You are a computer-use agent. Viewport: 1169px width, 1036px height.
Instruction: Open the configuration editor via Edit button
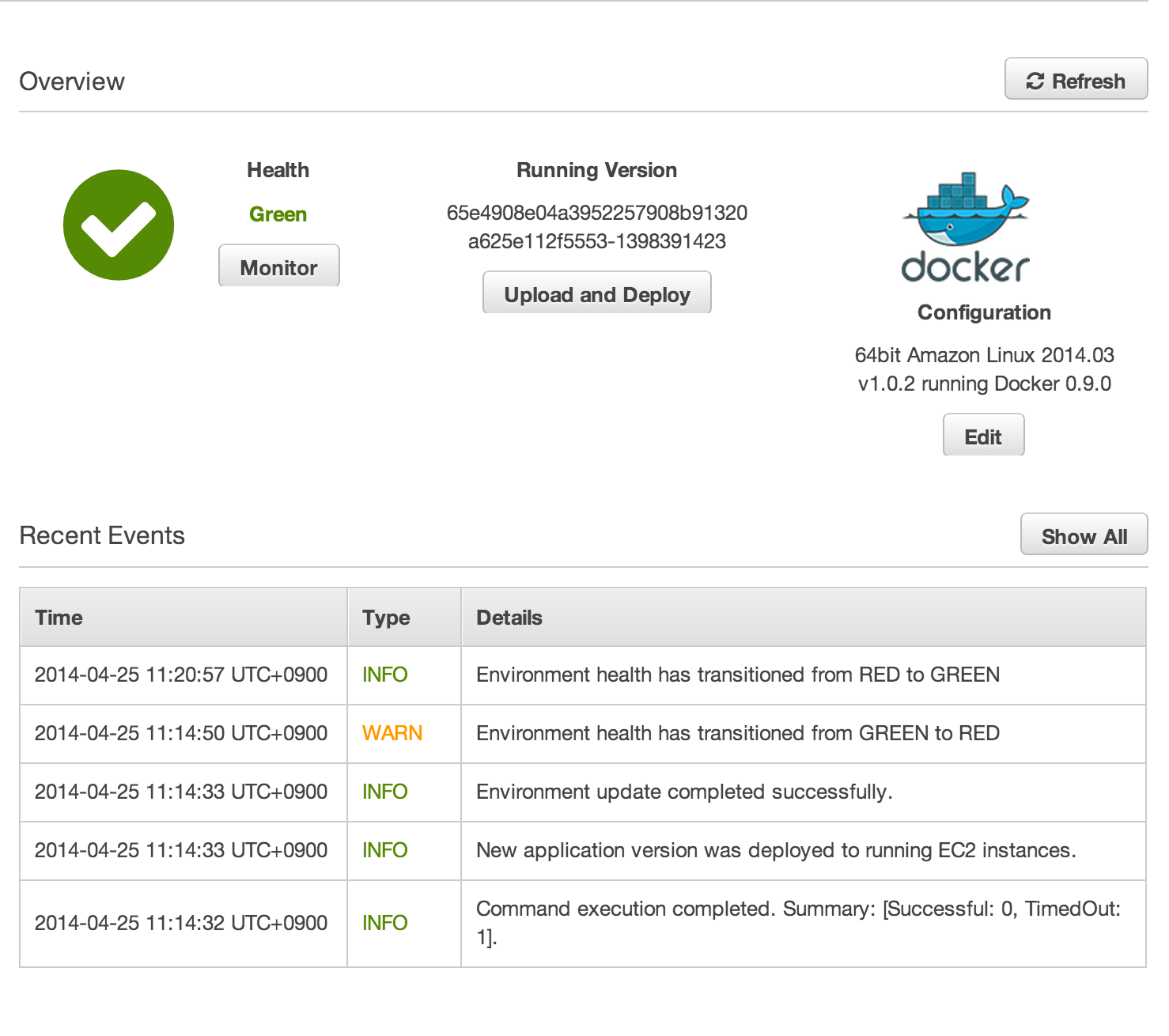[x=982, y=435]
